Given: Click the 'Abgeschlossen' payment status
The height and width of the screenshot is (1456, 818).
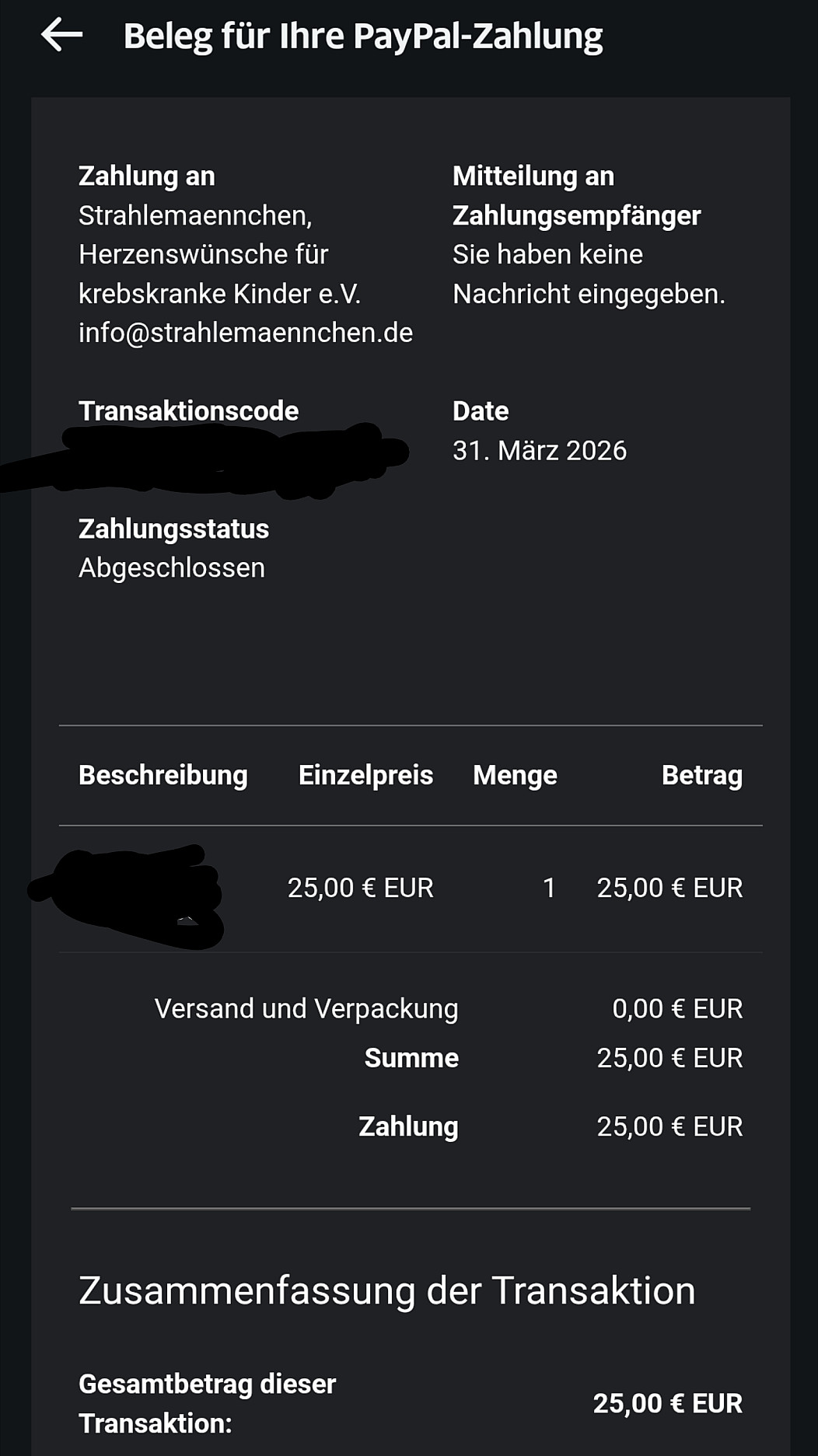Looking at the screenshot, I should [x=171, y=567].
